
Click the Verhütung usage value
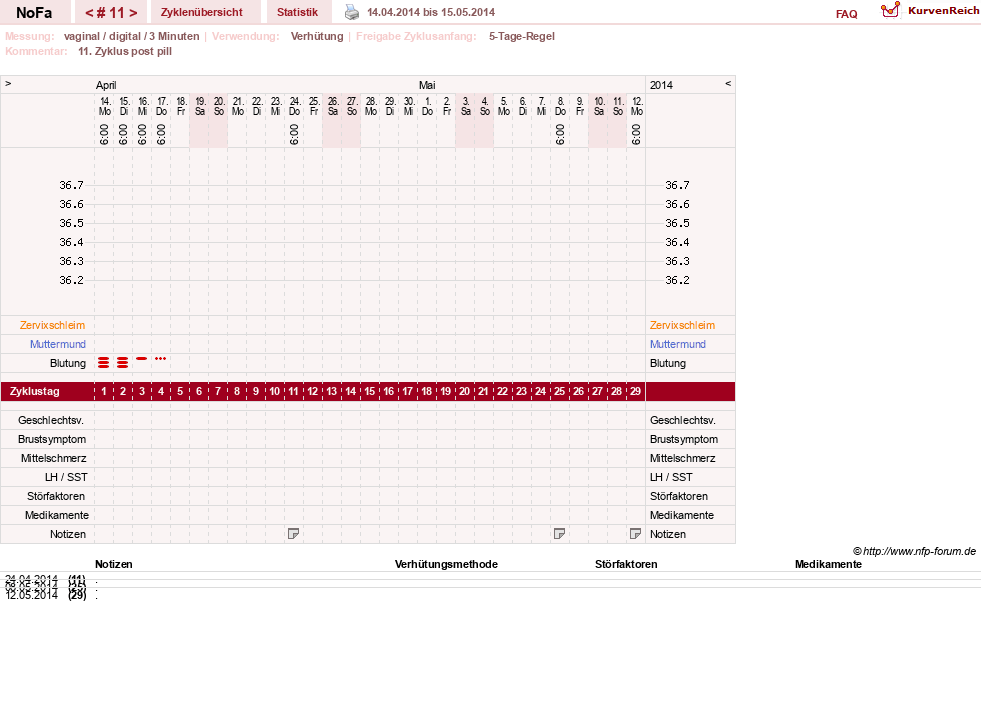coord(317,36)
